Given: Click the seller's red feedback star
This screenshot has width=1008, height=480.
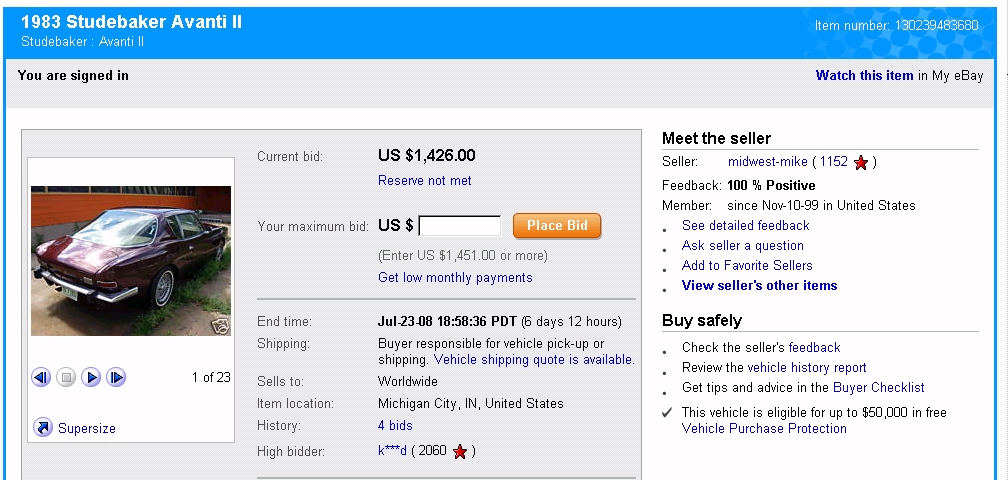Looking at the screenshot, I should click(x=861, y=162).
